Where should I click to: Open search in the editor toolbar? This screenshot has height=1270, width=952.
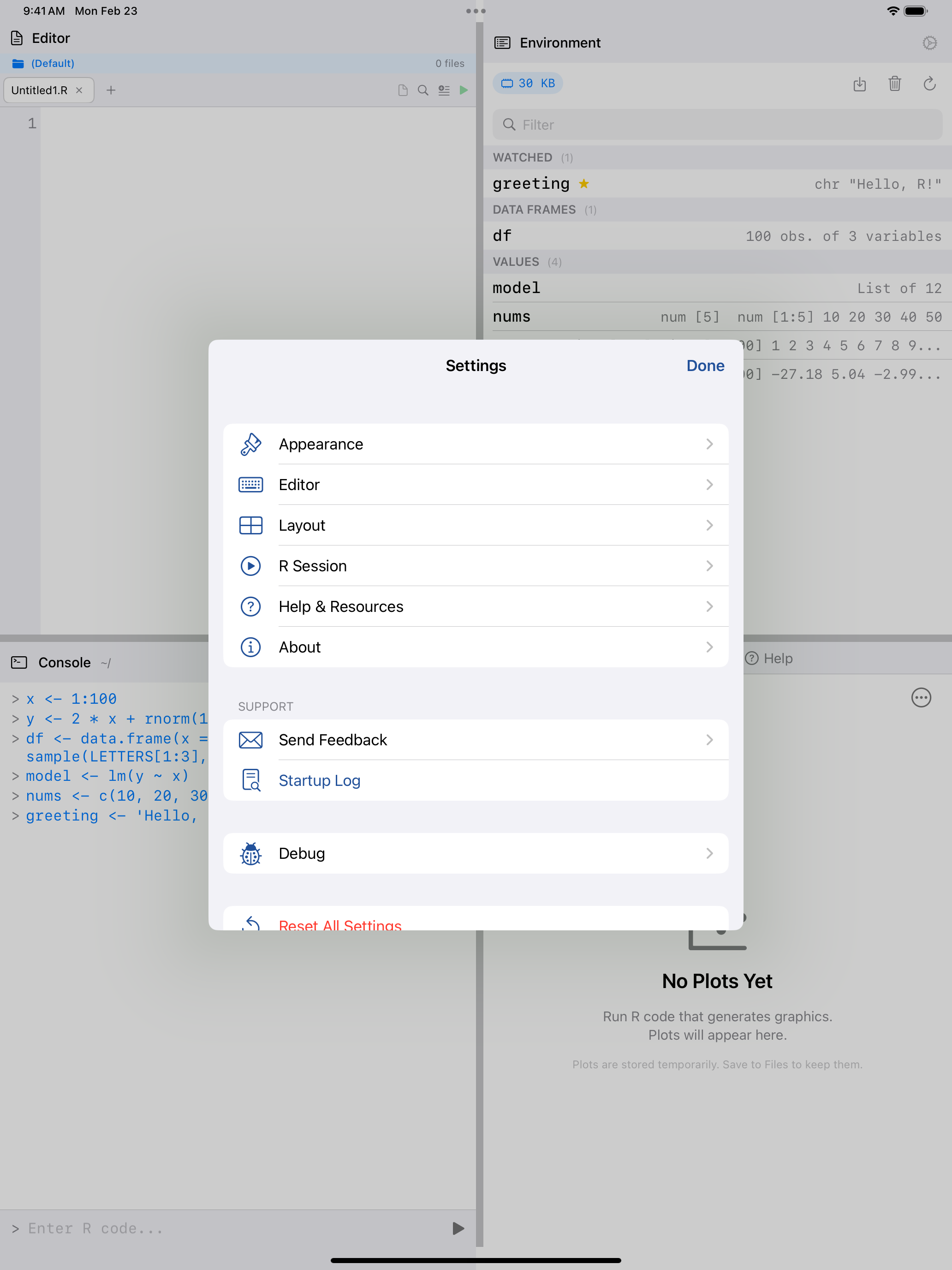423,90
